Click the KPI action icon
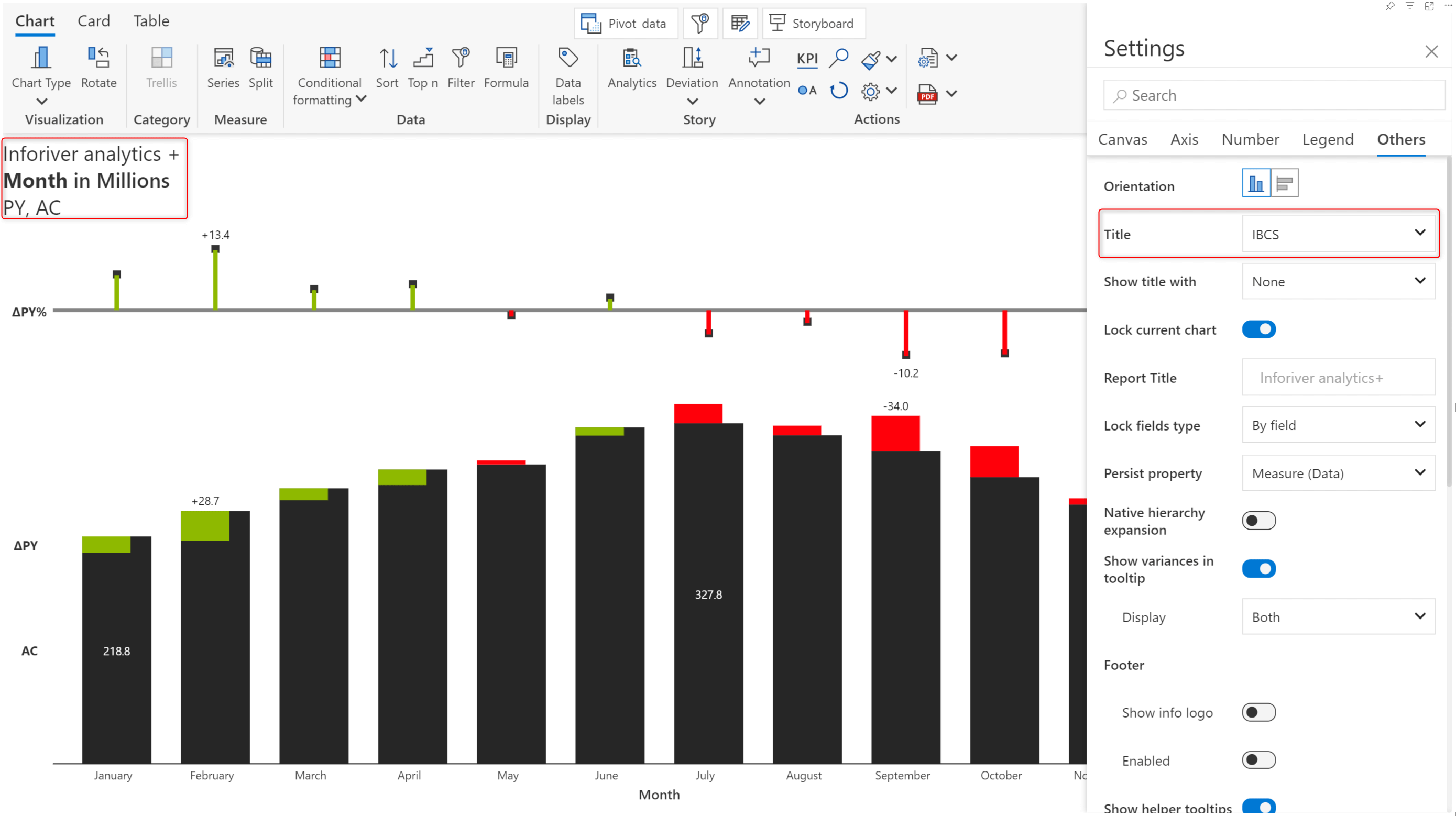The image size is (1456, 816). (807, 58)
